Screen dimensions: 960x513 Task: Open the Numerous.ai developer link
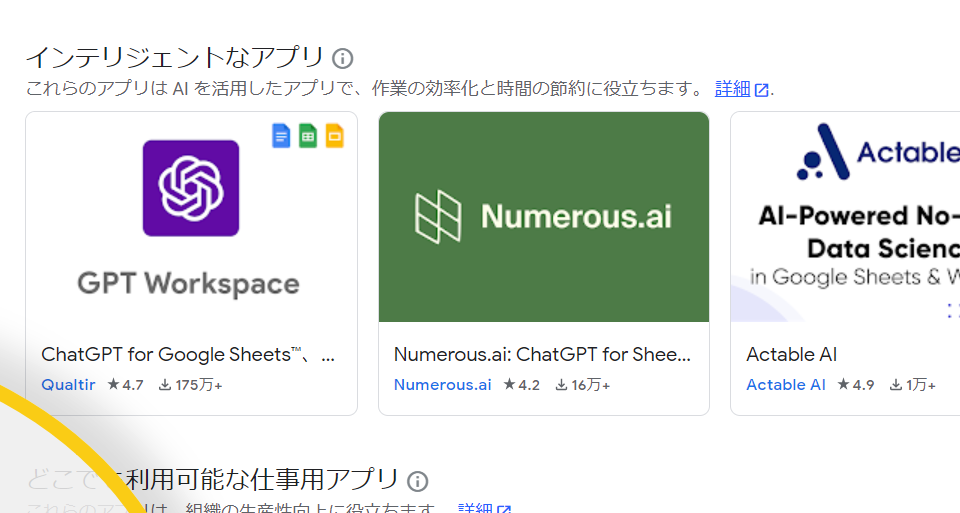tap(442, 385)
